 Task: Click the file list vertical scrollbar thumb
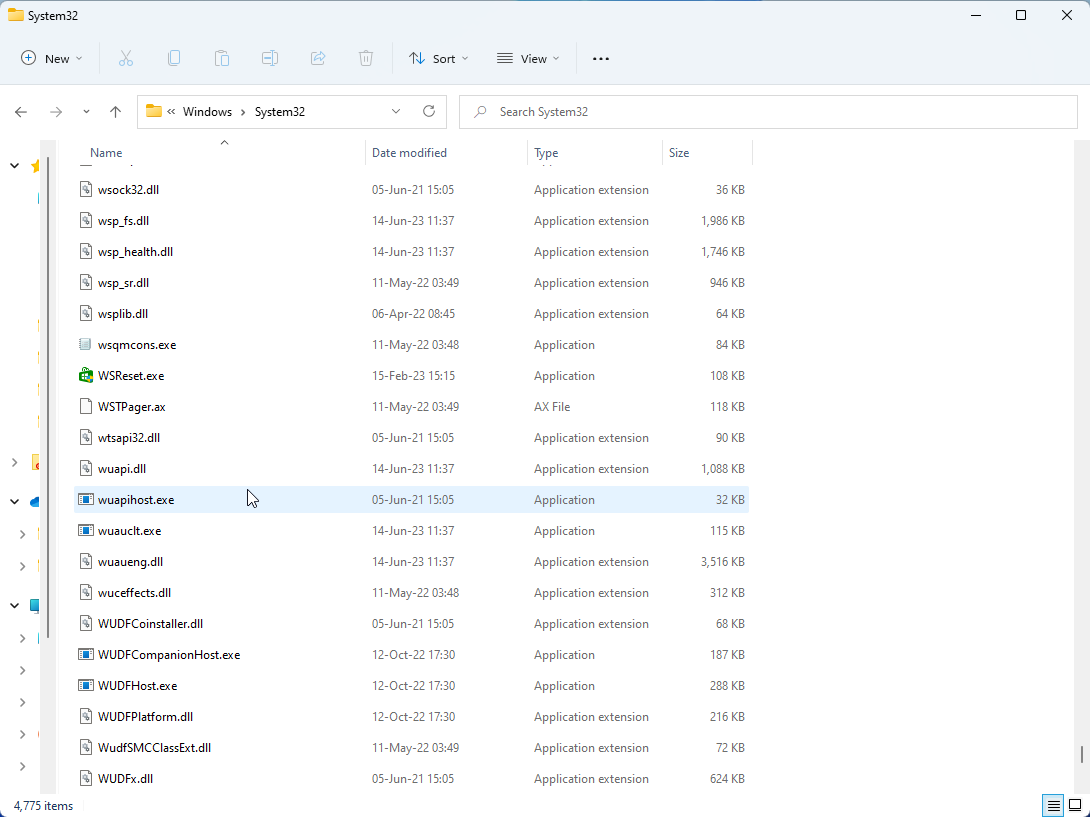pyautogui.click(x=1082, y=754)
